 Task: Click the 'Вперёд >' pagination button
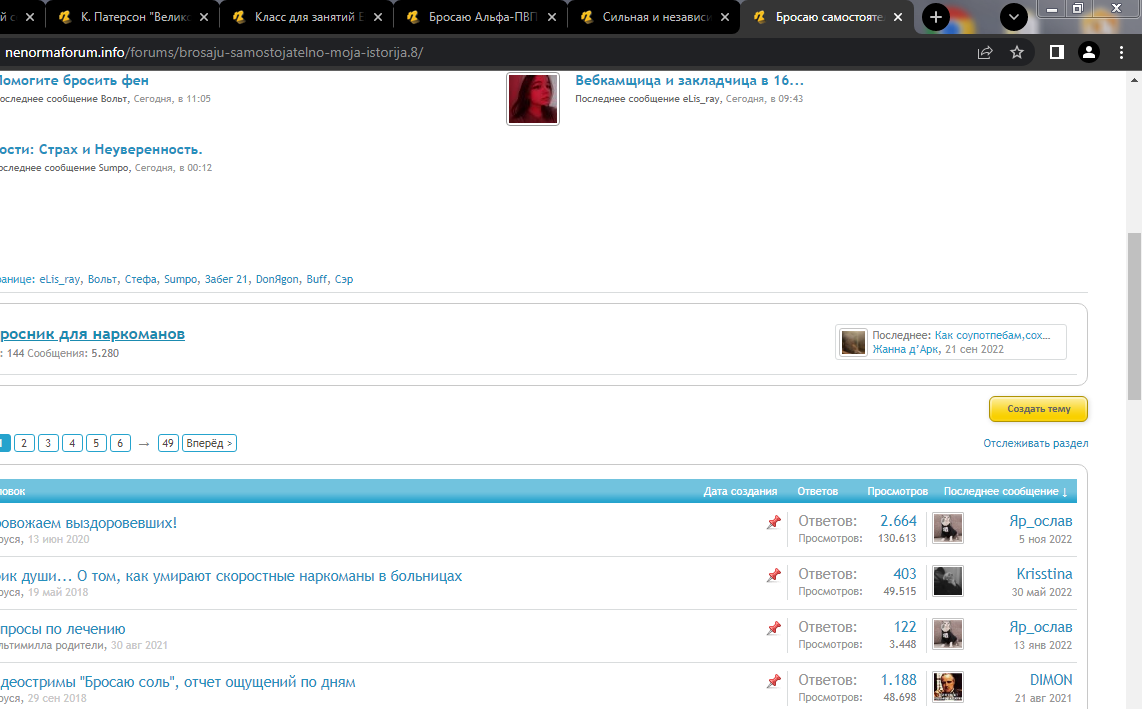pos(209,443)
